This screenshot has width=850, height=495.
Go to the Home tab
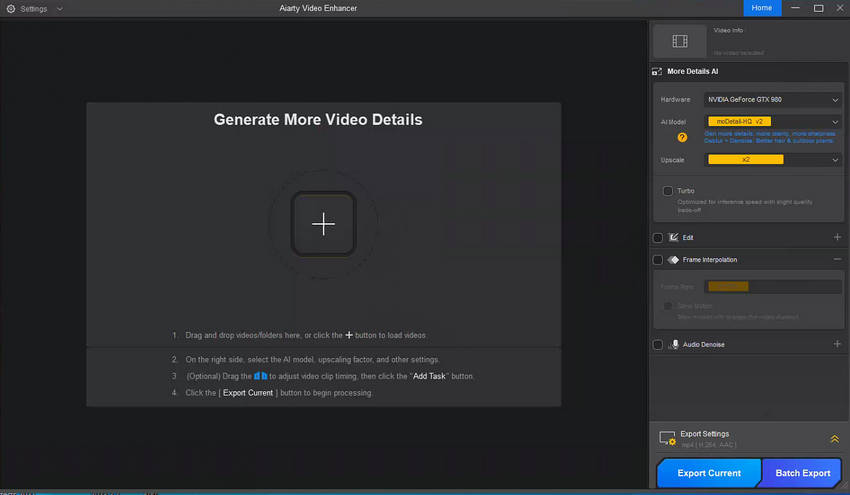point(762,8)
